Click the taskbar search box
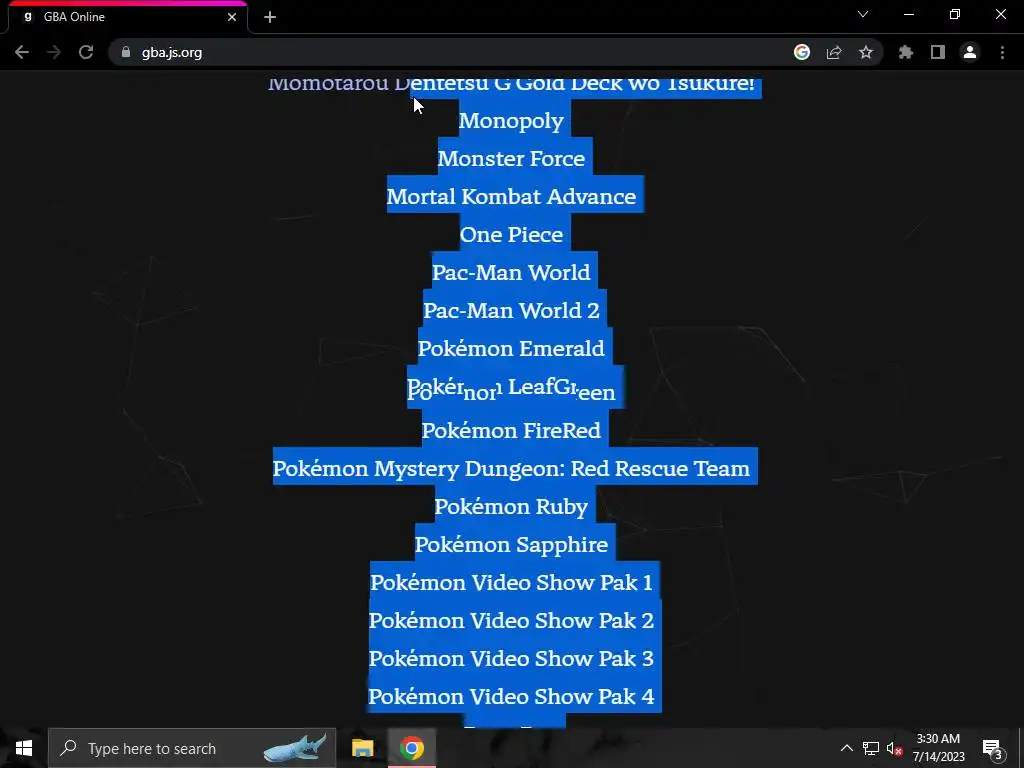The width and height of the screenshot is (1024, 768). tap(192, 748)
